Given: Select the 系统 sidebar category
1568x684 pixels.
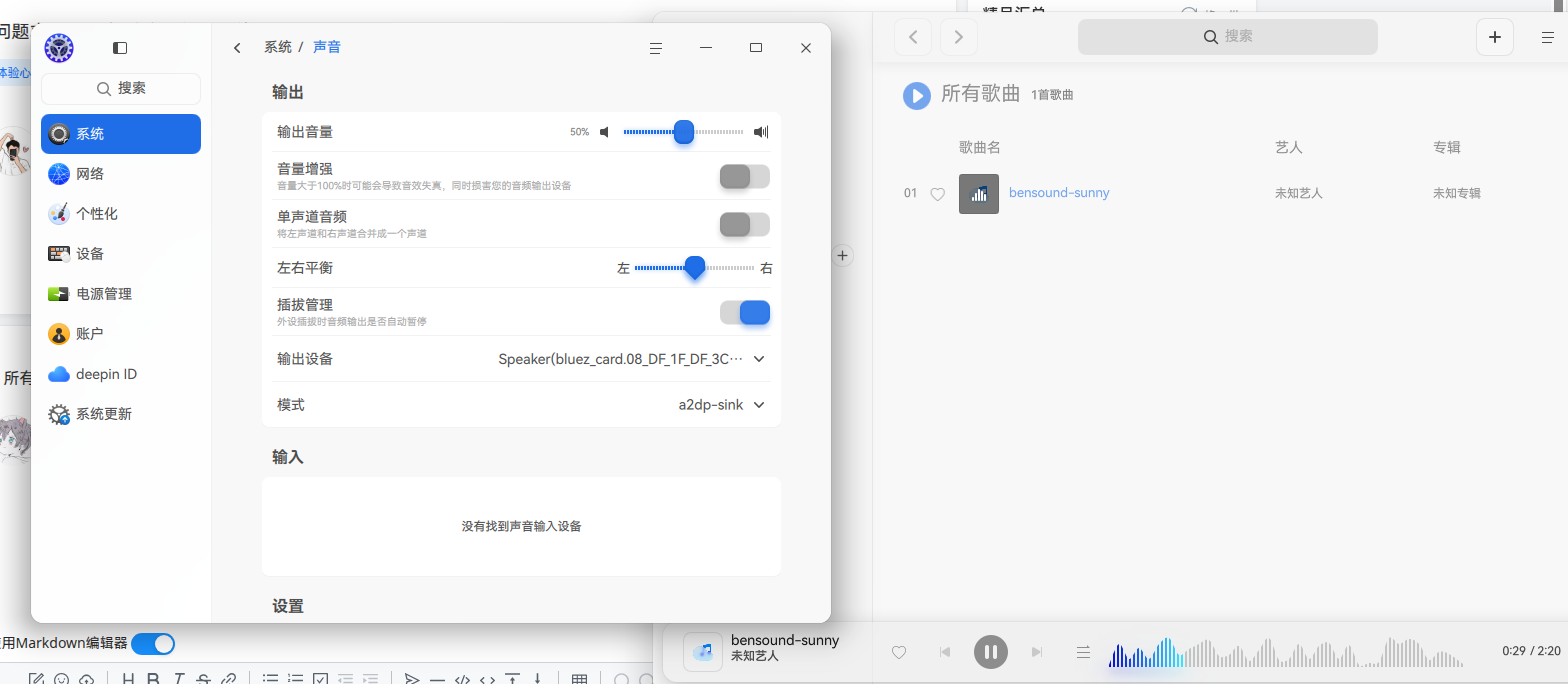Looking at the screenshot, I should point(121,134).
